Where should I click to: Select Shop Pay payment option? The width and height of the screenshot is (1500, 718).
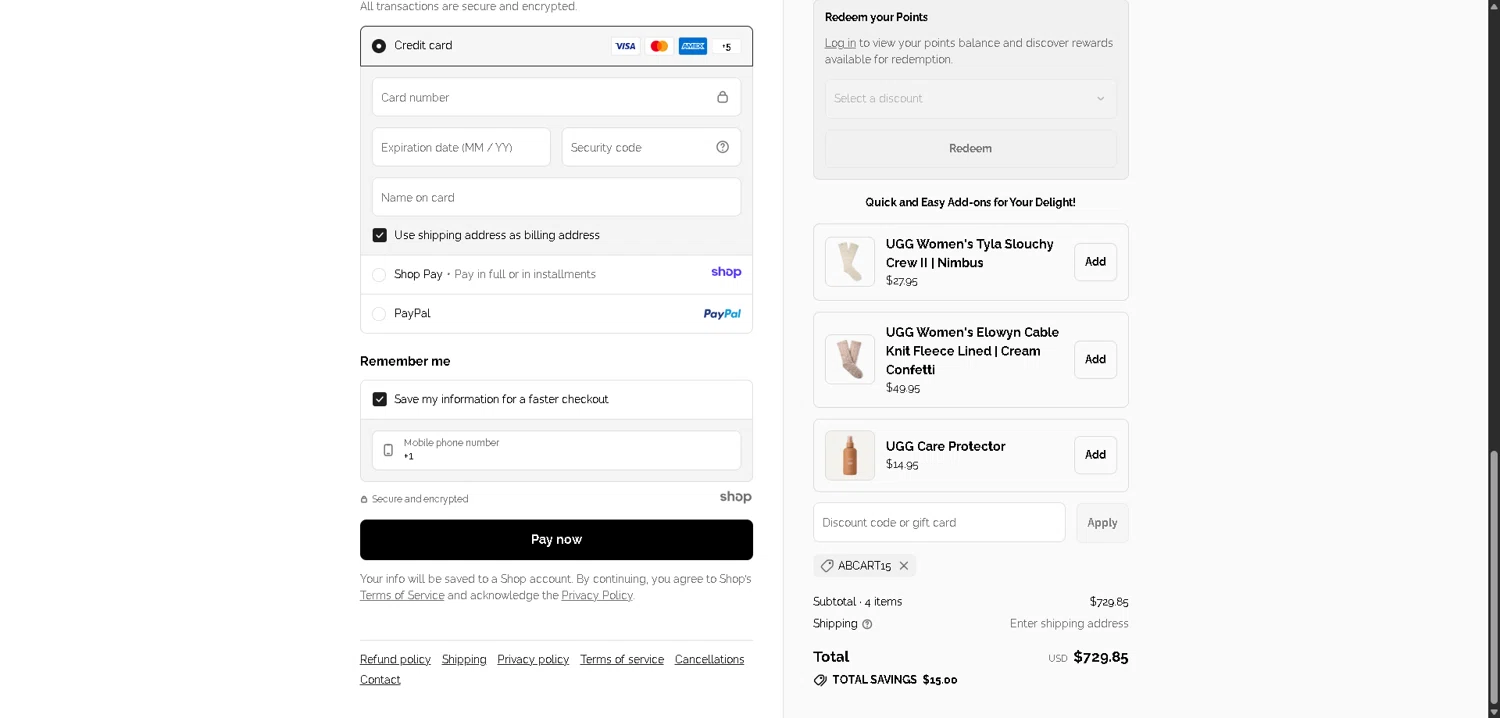(379, 275)
